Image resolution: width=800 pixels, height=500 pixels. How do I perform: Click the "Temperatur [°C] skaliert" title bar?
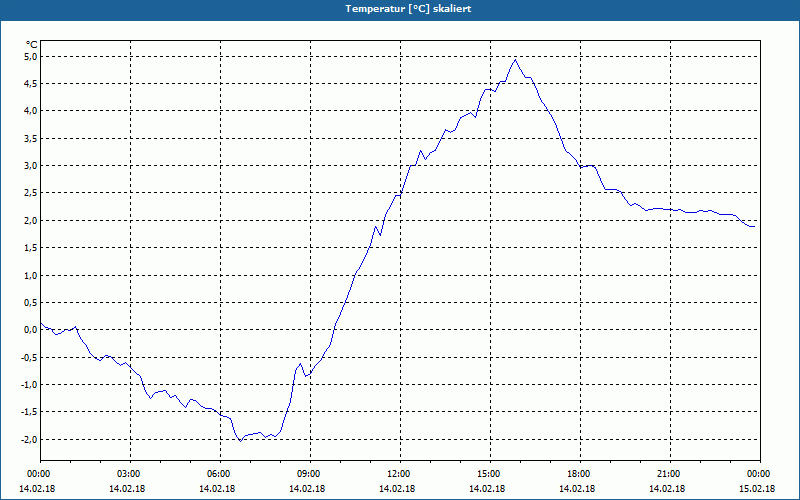[x=400, y=9]
